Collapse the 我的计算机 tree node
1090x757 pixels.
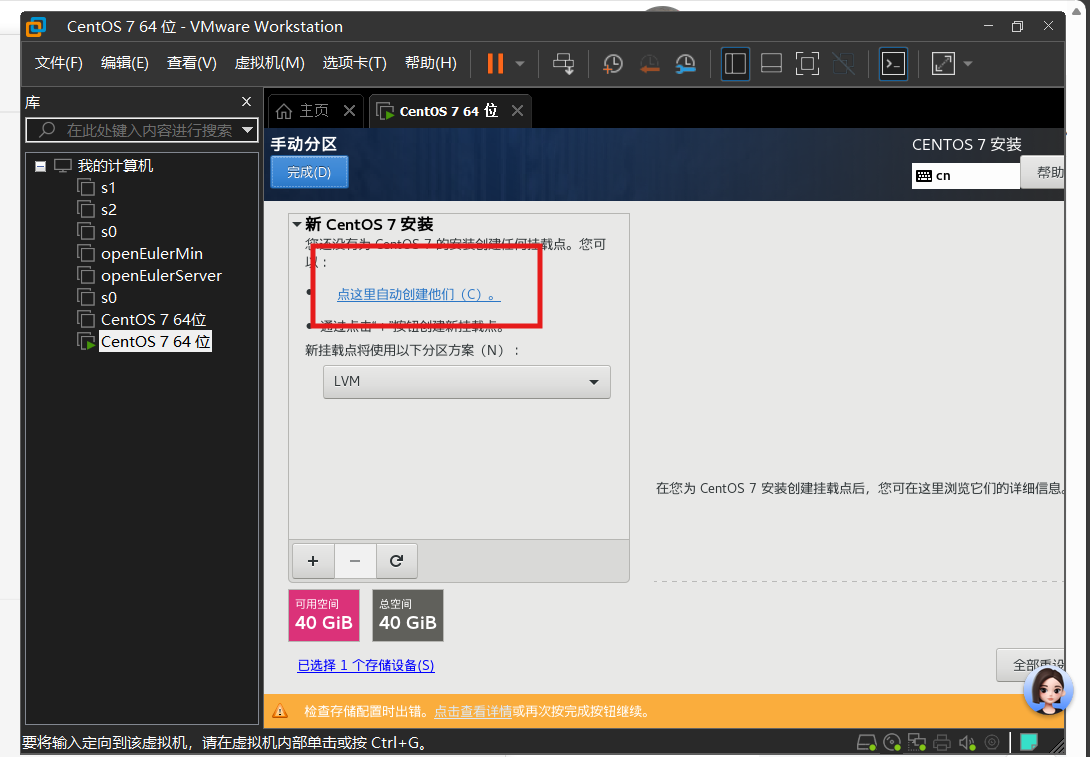(40, 166)
